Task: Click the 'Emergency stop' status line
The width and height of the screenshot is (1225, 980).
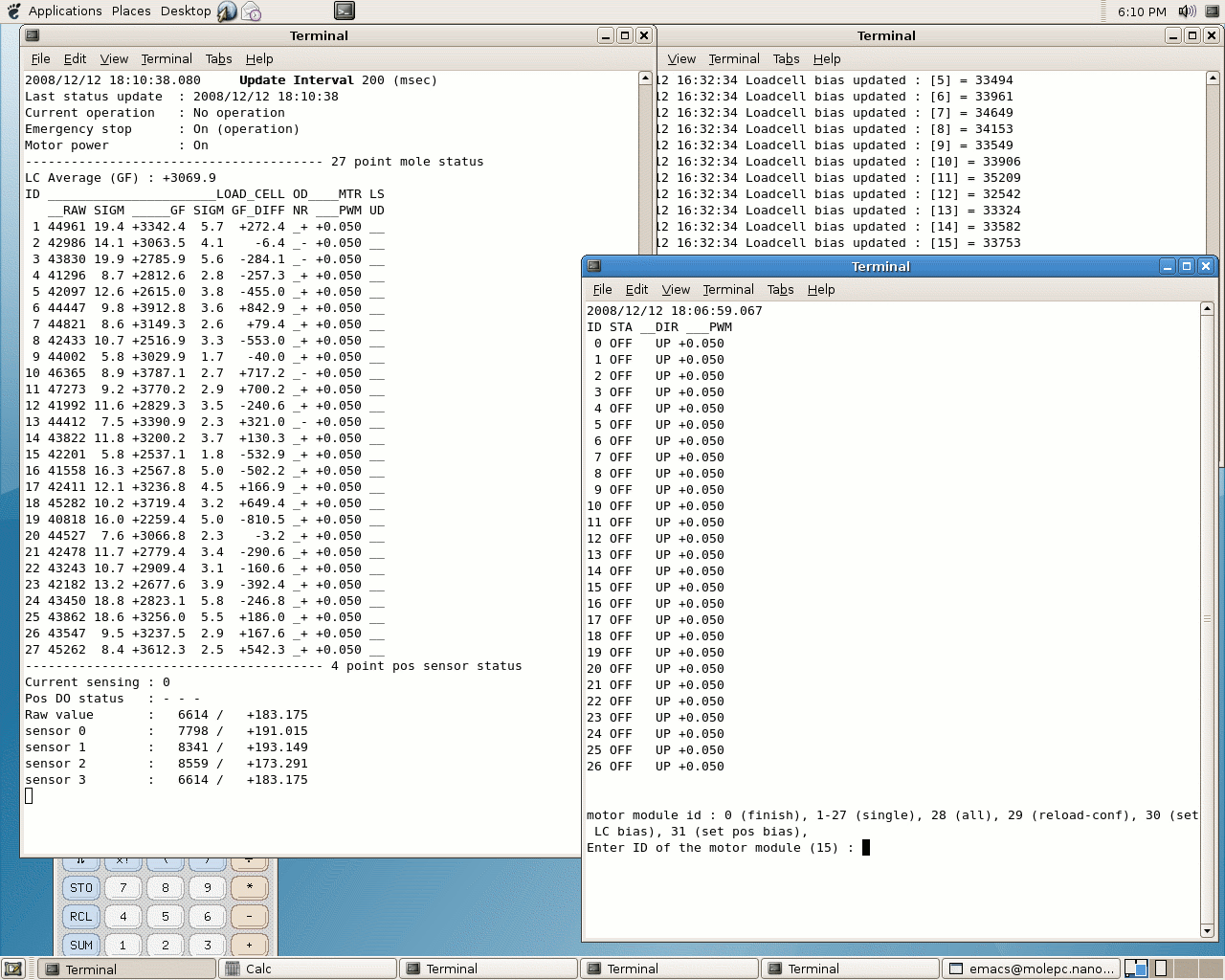Action: pos(162,129)
